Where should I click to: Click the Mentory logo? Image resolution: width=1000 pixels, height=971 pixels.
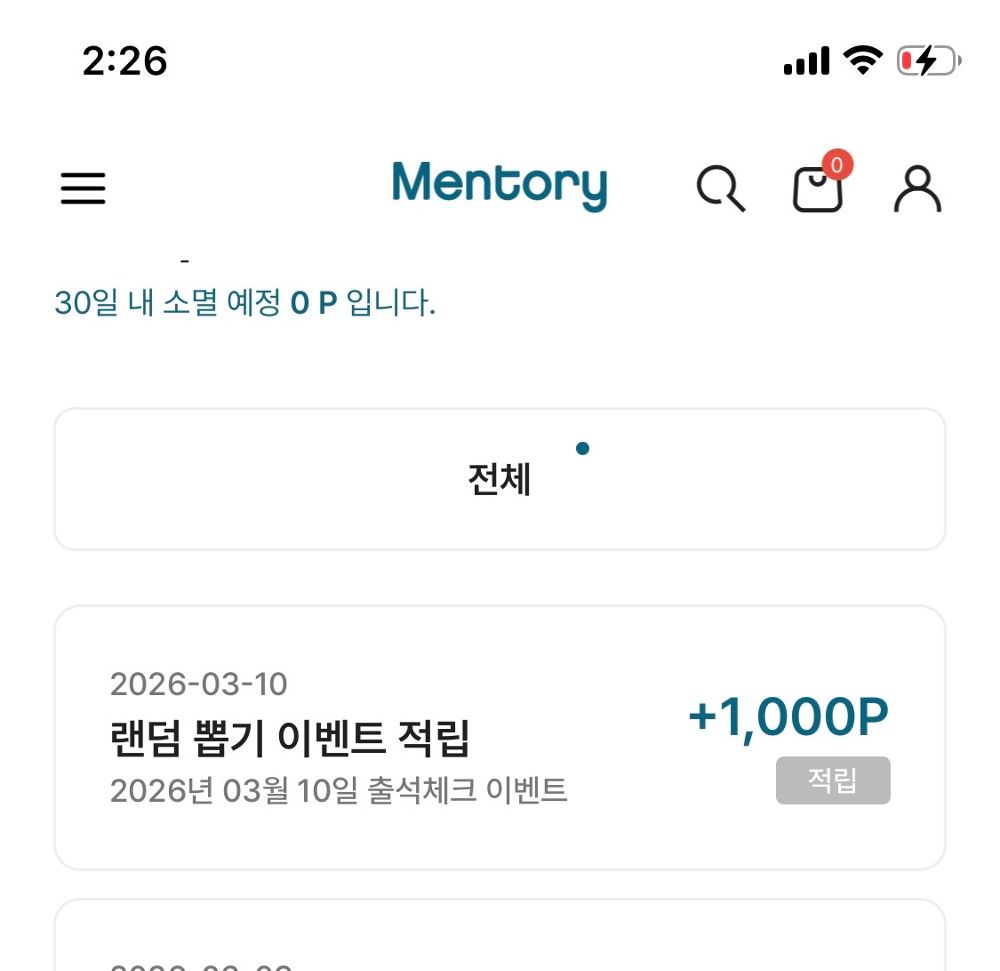pos(500,186)
